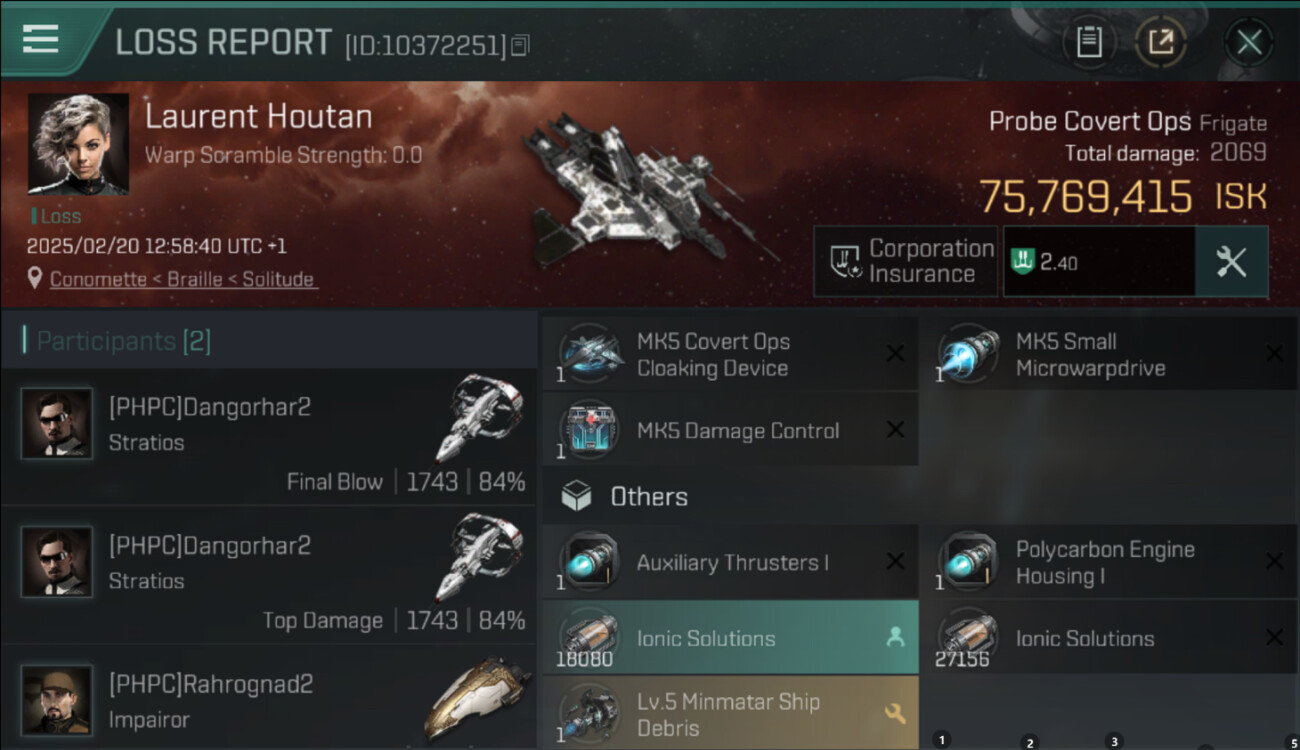The width and height of the screenshot is (1300, 750).
Task: Close the Loss Report window
Action: (x=1249, y=42)
